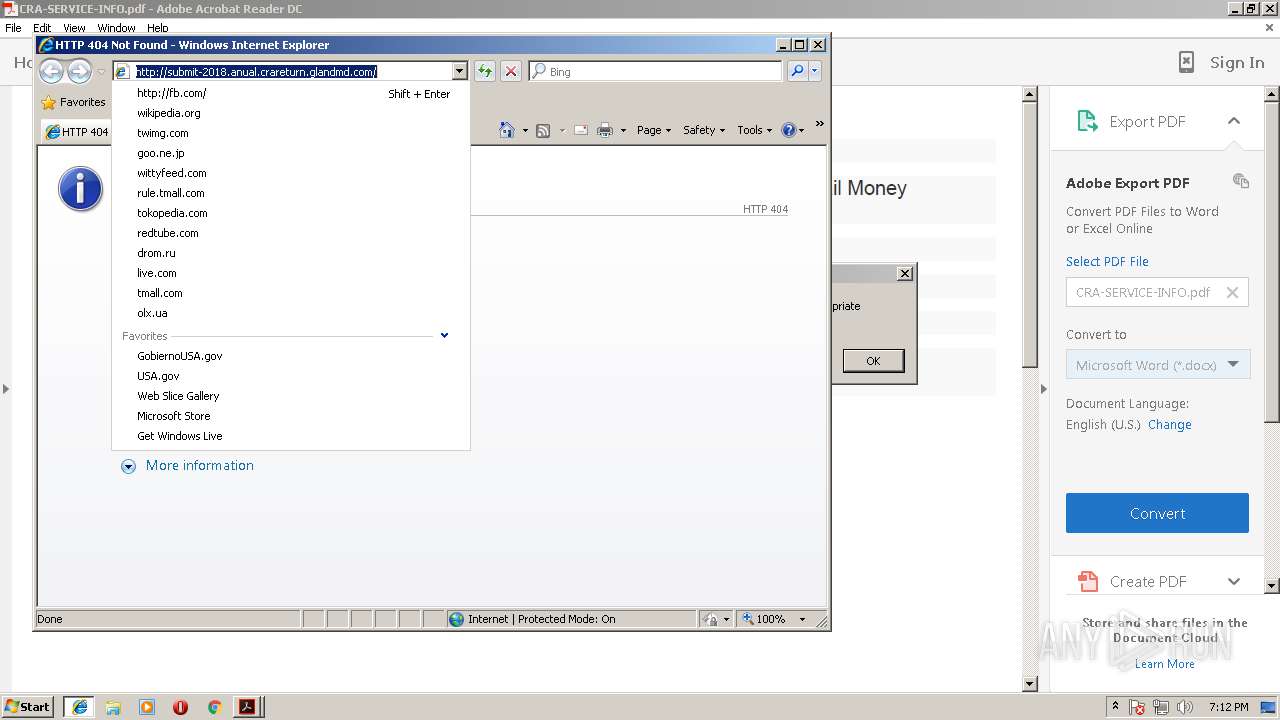Screen dimensions: 1280x720
Task: Click the IE Help question mark icon
Action: (x=788, y=130)
